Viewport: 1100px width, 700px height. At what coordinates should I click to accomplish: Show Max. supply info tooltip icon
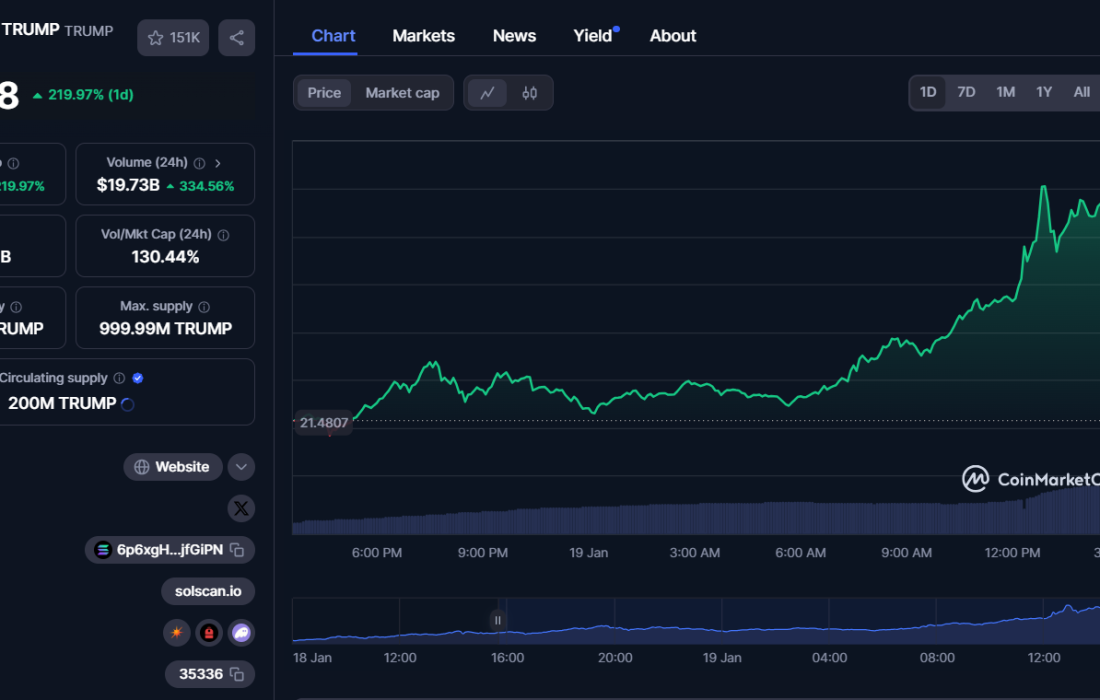204,307
